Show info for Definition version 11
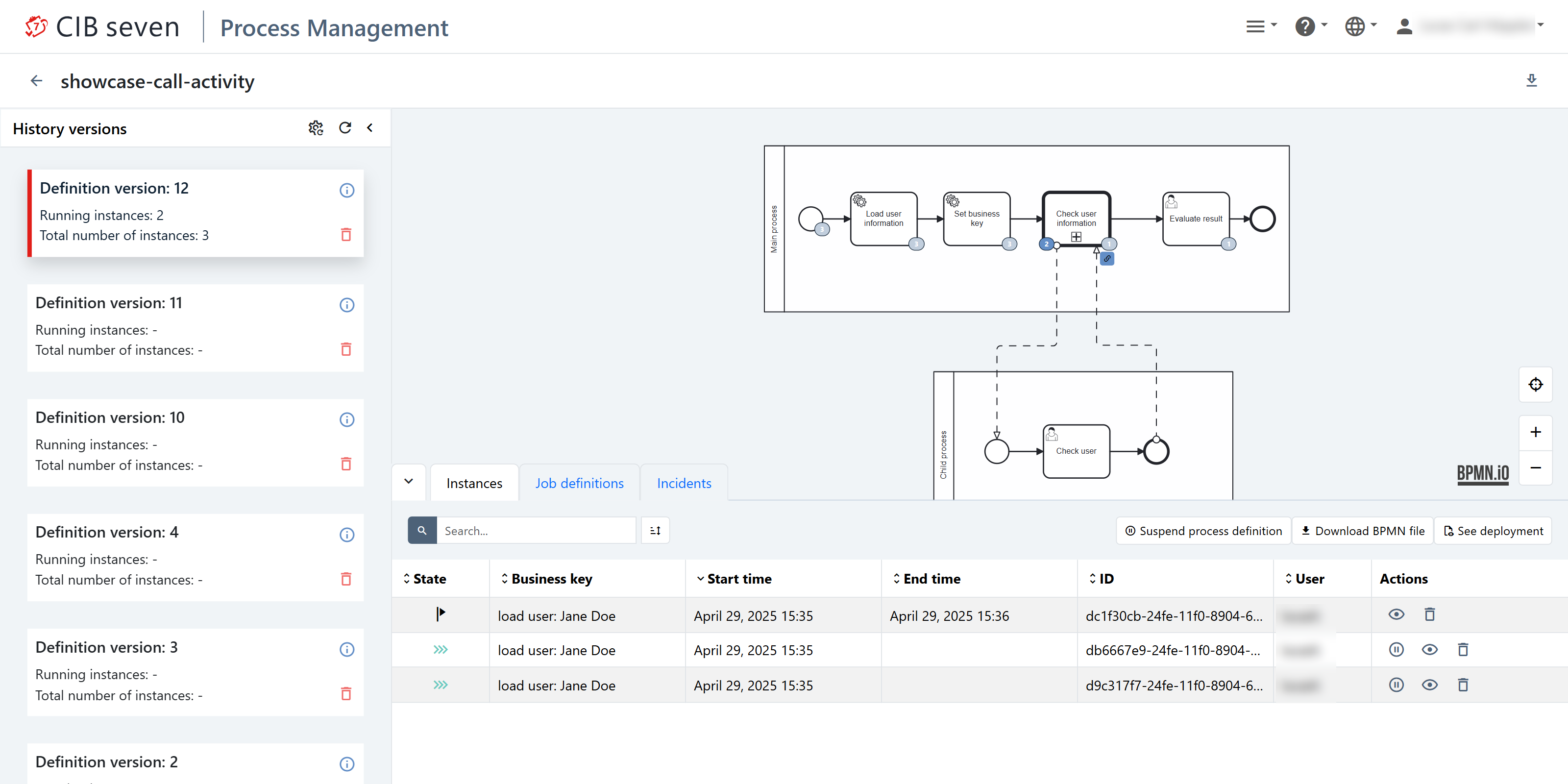The width and height of the screenshot is (1568, 784). tap(347, 305)
